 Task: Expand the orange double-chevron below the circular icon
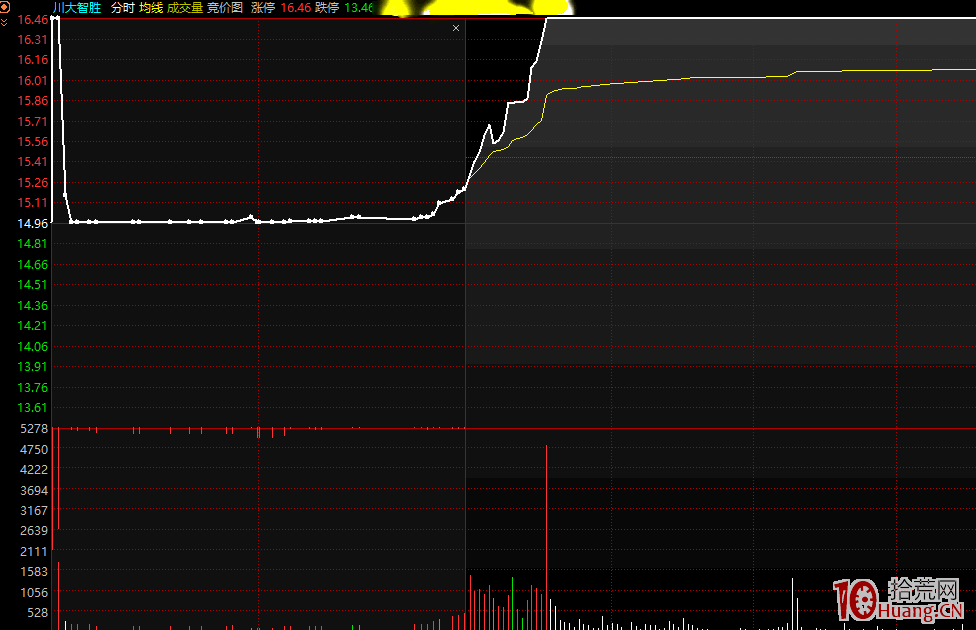click(4, 22)
